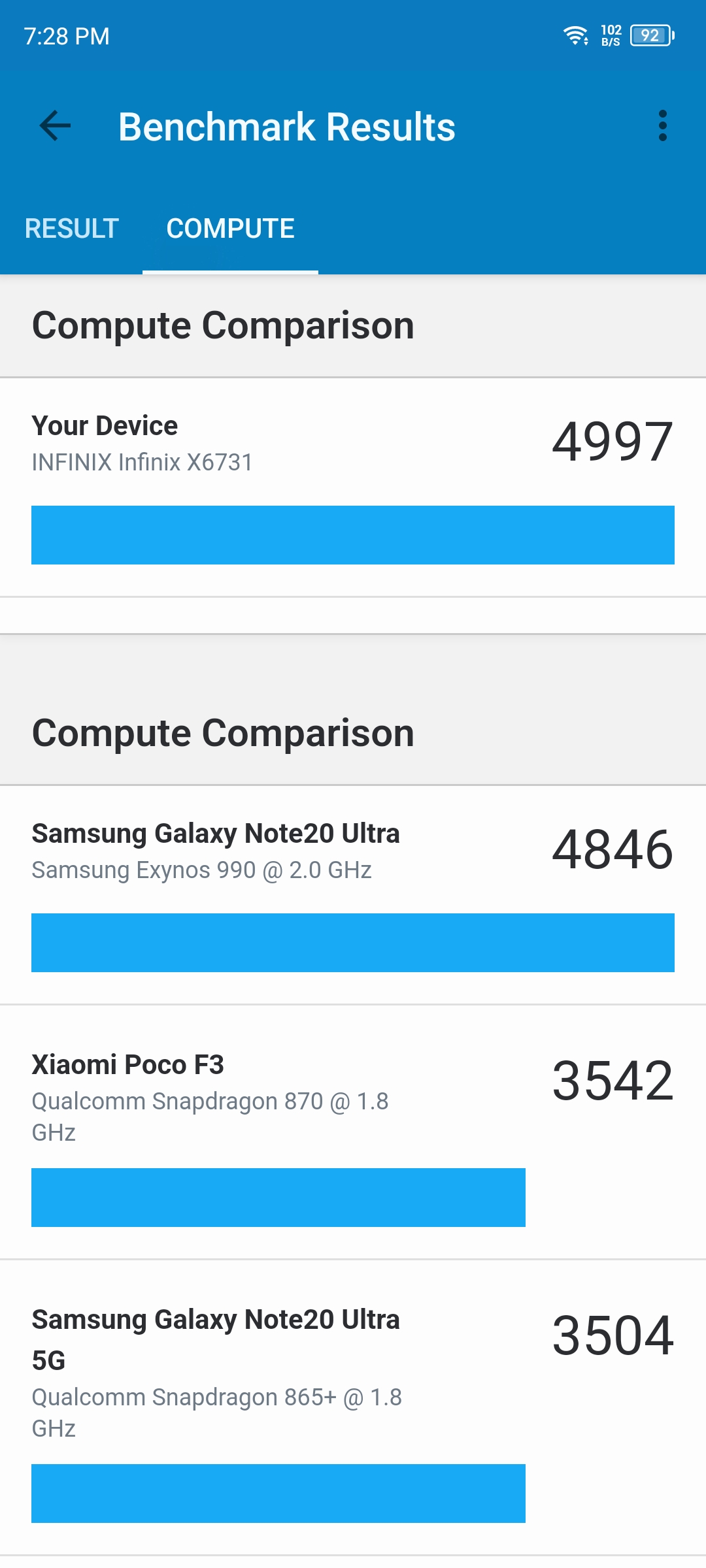Switch to the RESULT tab
The width and height of the screenshot is (706, 1568).
[71, 229]
